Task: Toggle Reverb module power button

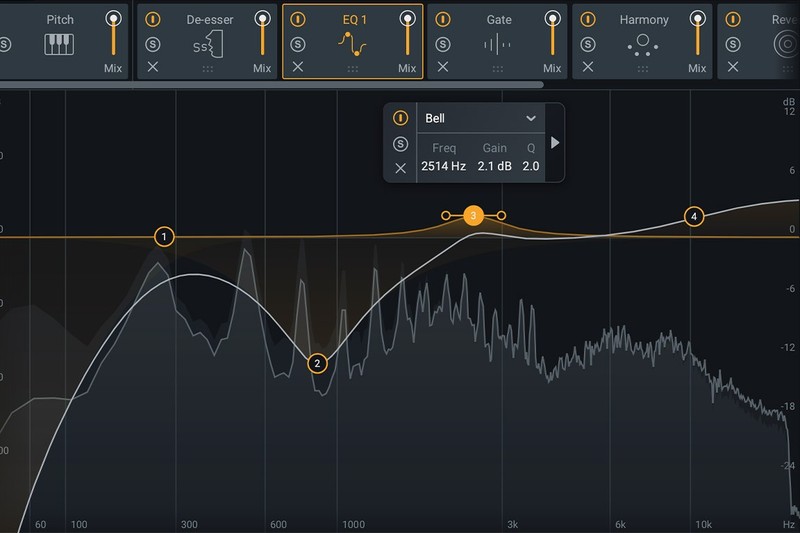Action: click(x=733, y=19)
